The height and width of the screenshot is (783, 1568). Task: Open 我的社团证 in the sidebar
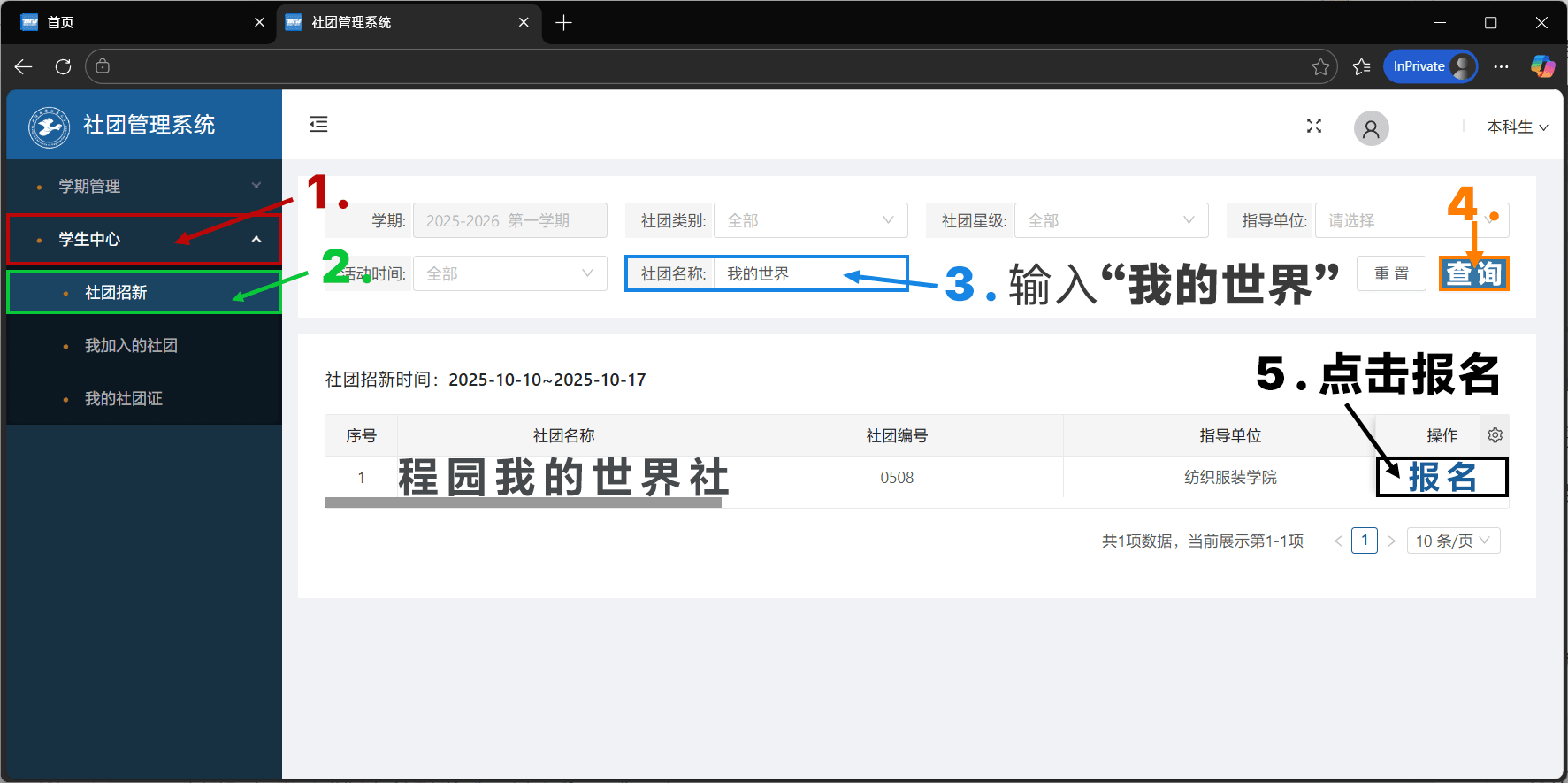(124, 398)
